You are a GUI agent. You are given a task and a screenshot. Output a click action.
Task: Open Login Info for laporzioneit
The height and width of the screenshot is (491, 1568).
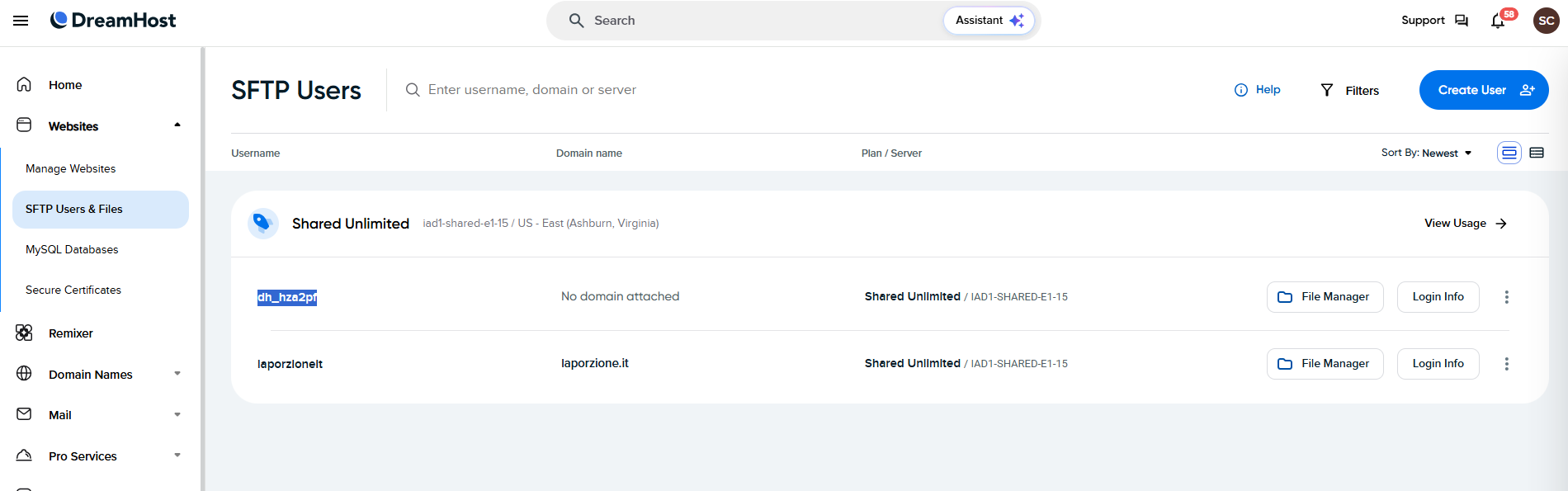click(1438, 364)
